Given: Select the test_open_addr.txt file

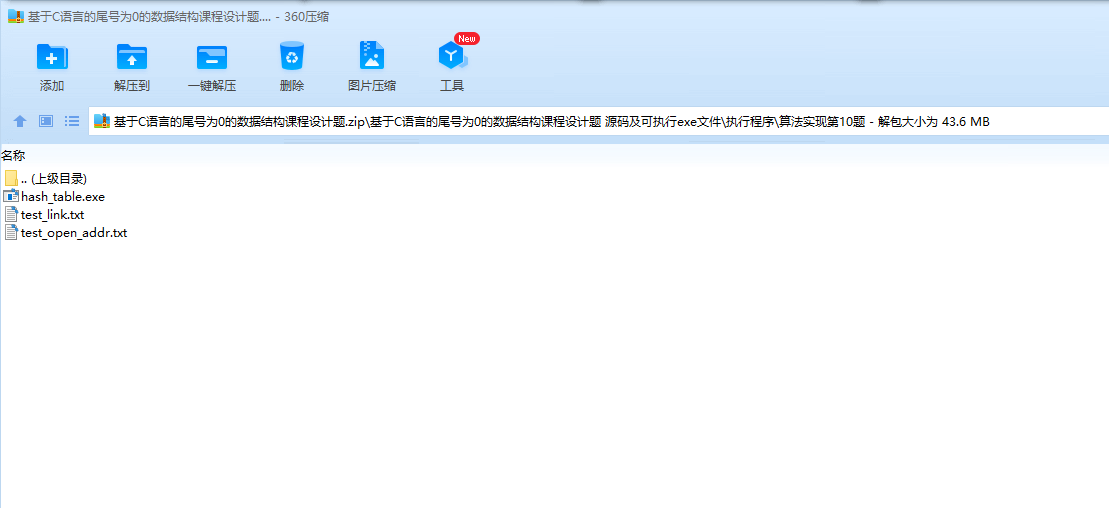Looking at the screenshot, I should pos(65,232).
